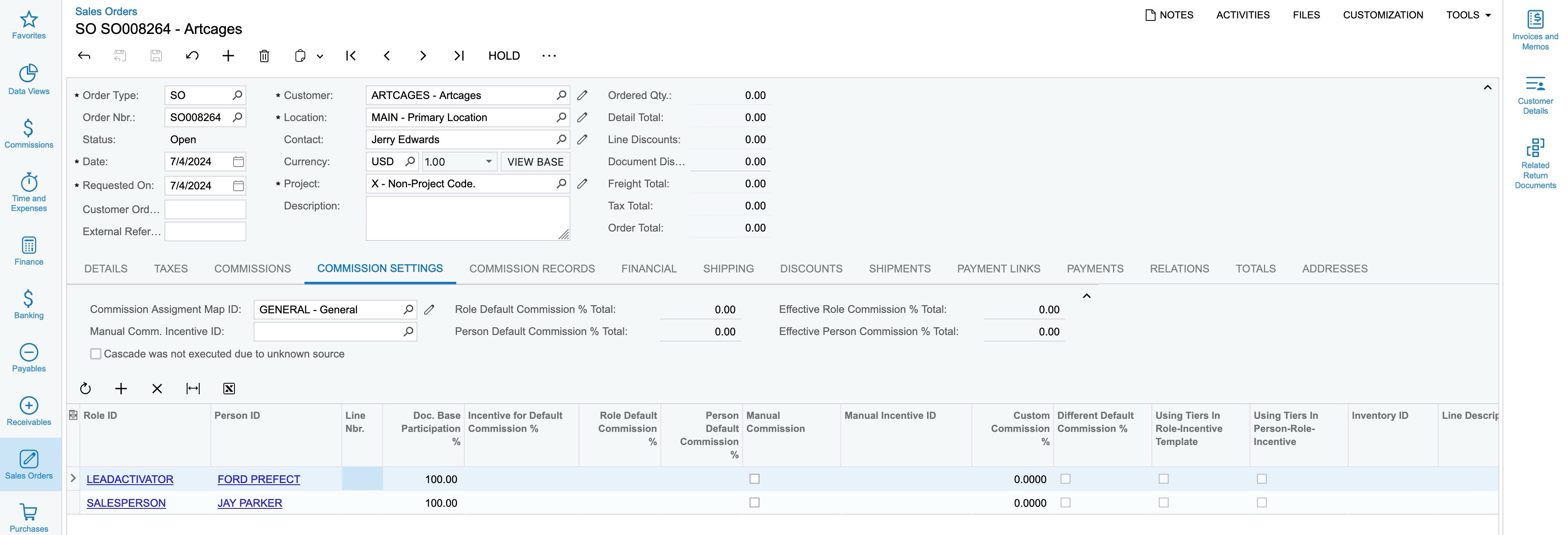Open Receivables workspace
Viewport: 1568px width, 535px height.
pyautogui.click(x=29, y=411)
